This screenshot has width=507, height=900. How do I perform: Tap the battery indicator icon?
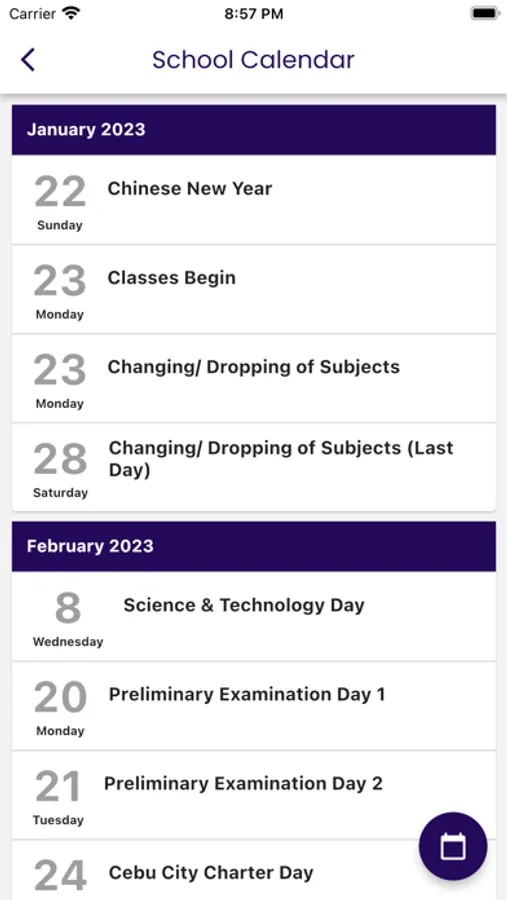[484, 13]
